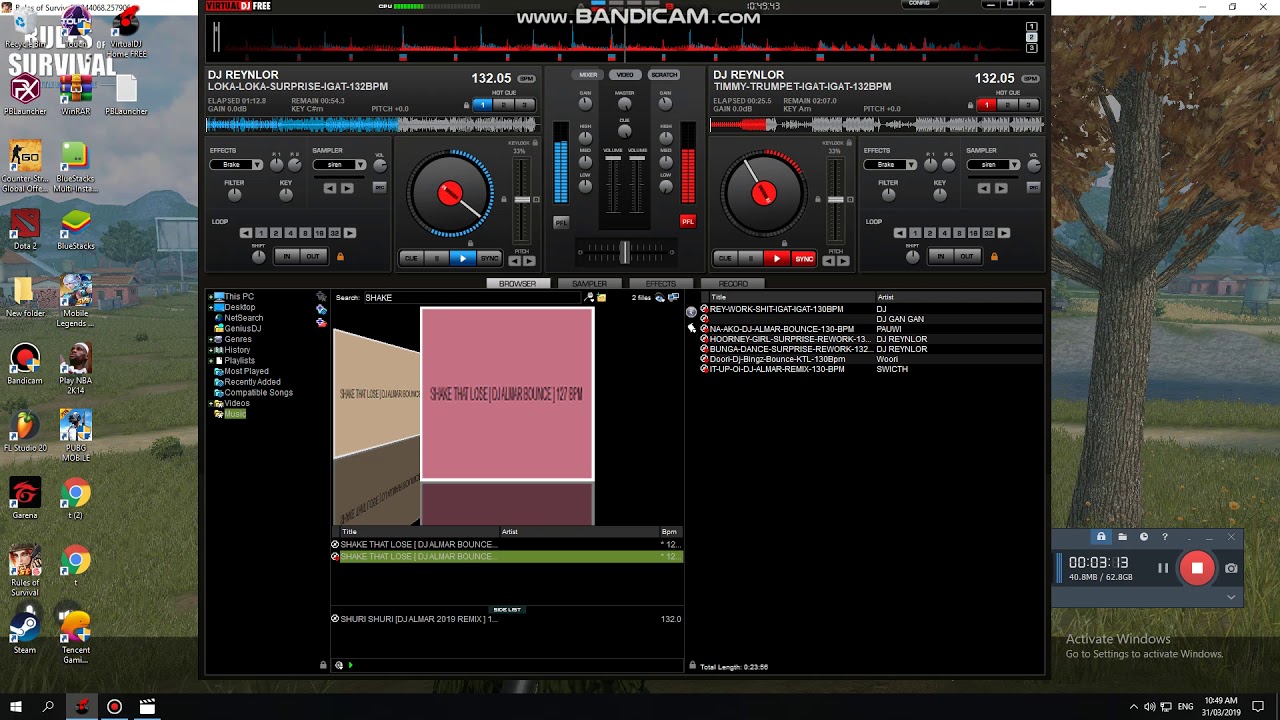Open the BROWSER tab

pos(517,284)
